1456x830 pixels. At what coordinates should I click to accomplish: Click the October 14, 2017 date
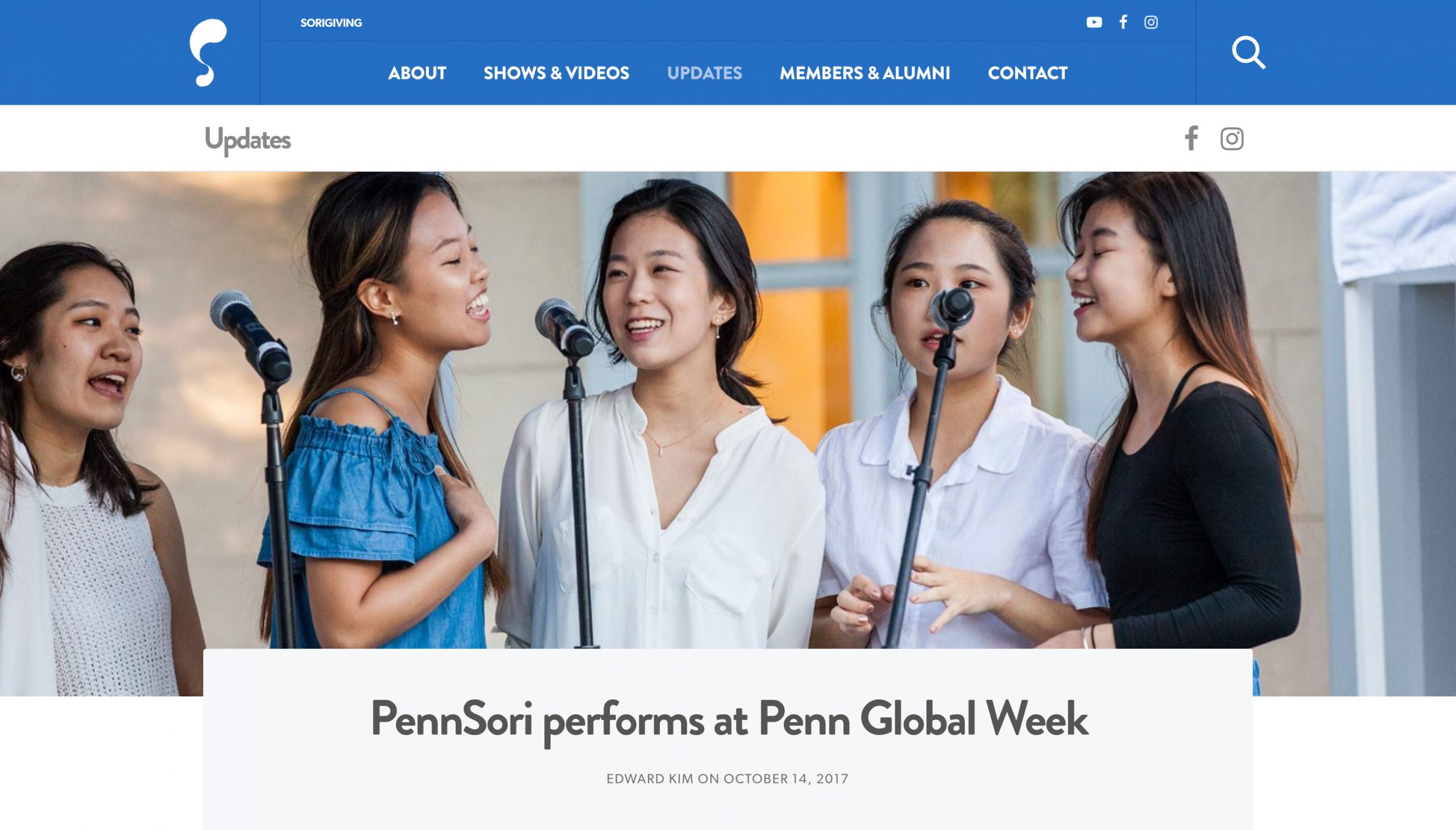tap(786, 779)
